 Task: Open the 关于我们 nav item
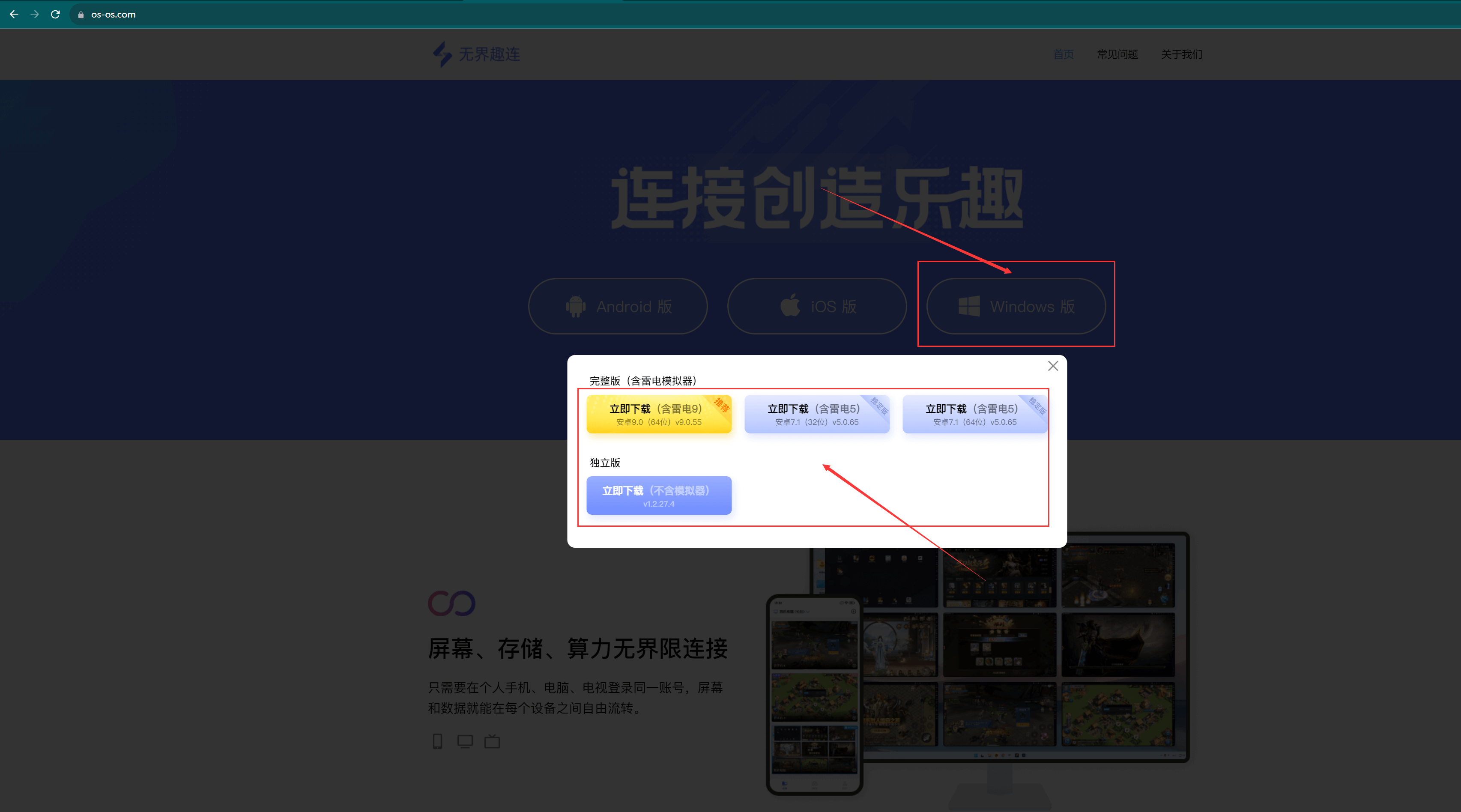tap(1181, 54)
